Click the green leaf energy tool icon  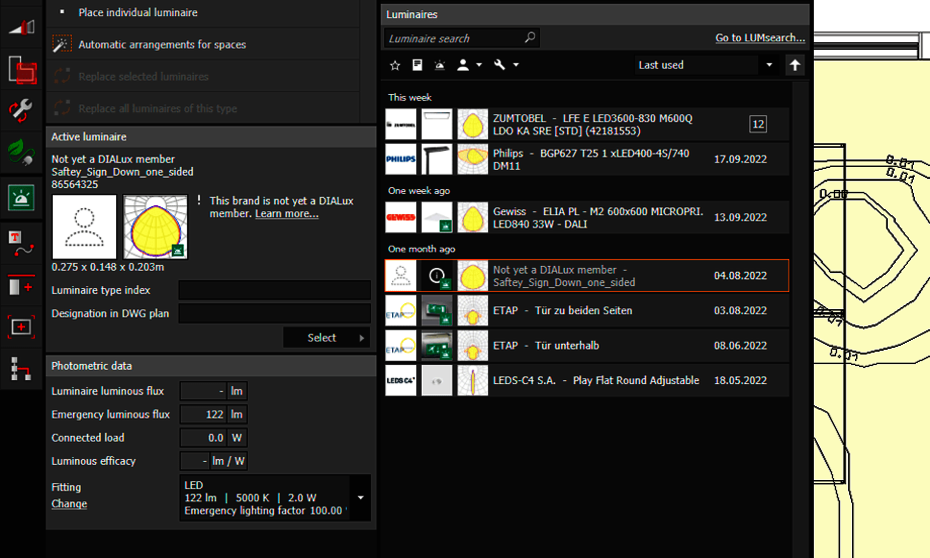[22, 152]
